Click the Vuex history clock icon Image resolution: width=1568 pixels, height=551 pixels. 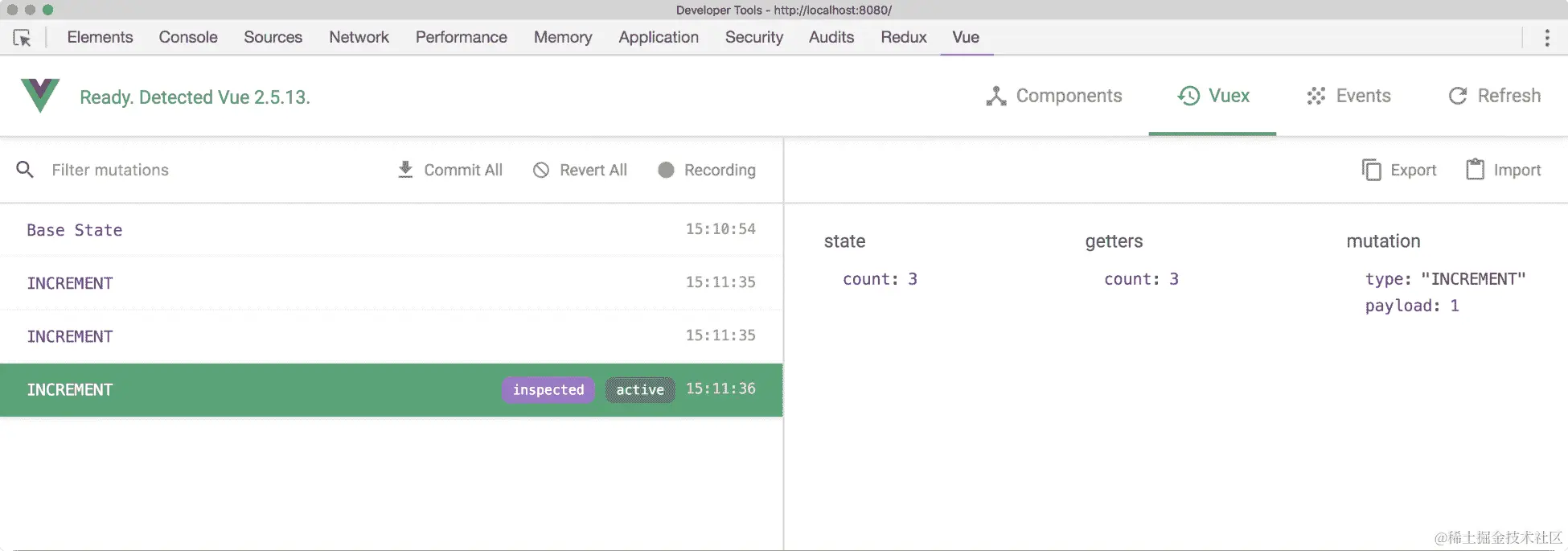(1188, 96)
